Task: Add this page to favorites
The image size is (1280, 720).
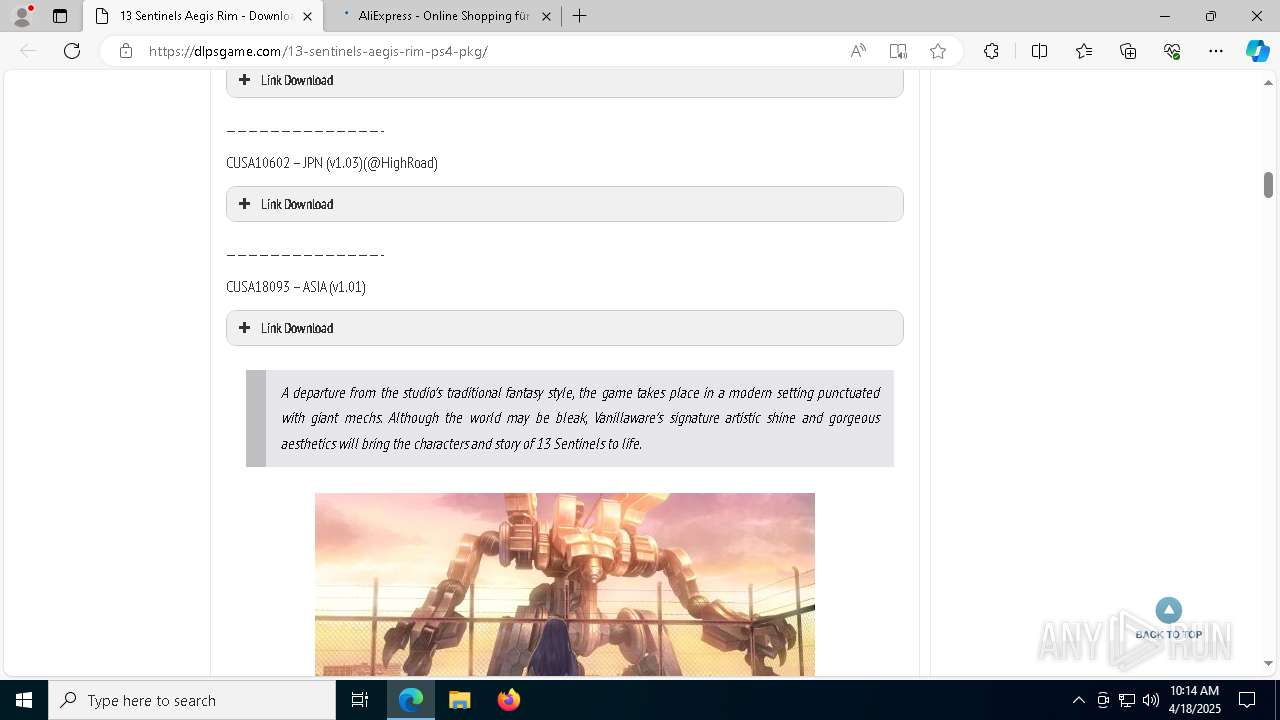Action: 938,51
